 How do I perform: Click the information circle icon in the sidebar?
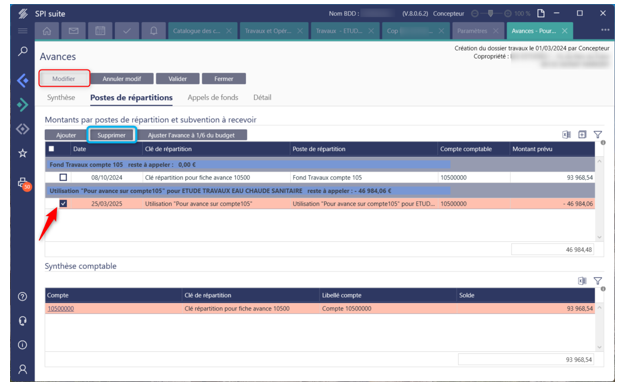(x=23, y=345)
